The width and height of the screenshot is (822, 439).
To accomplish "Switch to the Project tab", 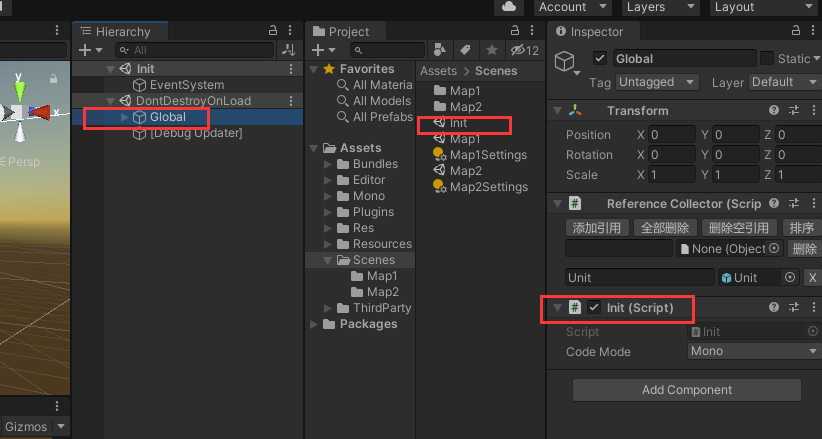I will tap(345, 31).
